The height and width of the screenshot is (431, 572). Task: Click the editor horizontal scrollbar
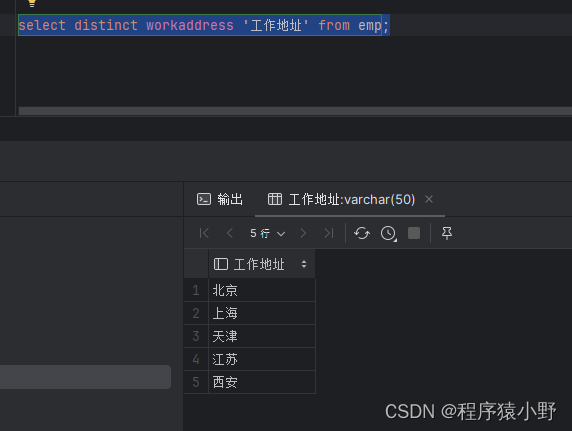point(295,111)
